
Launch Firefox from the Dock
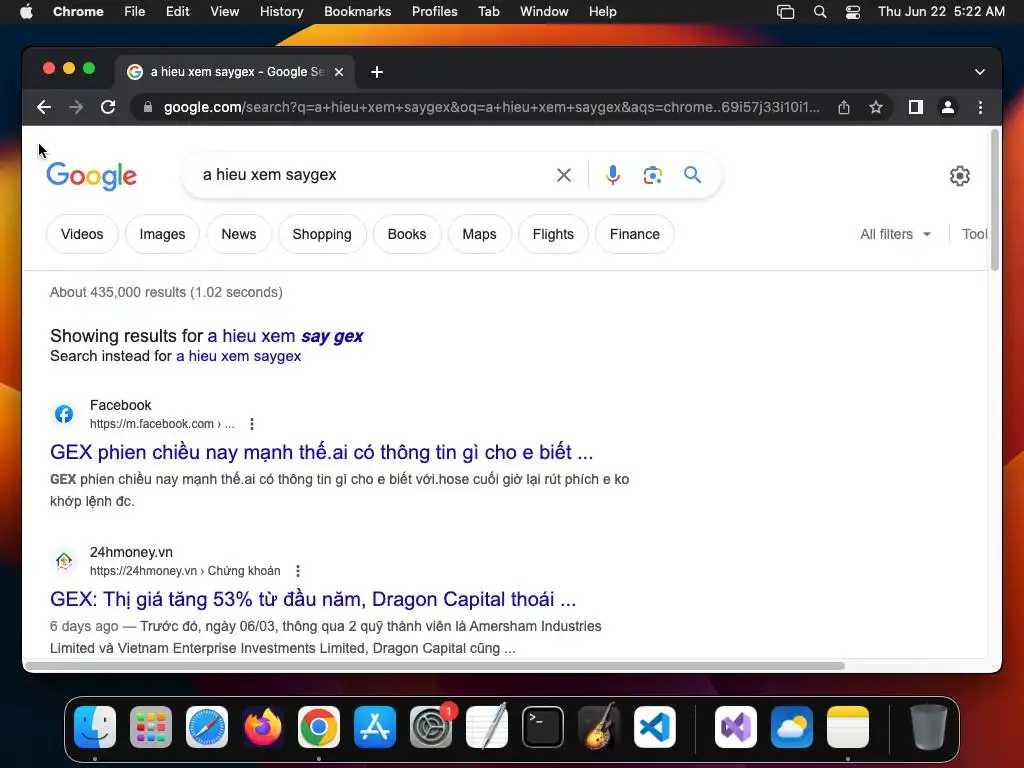(x=263, y=727)
